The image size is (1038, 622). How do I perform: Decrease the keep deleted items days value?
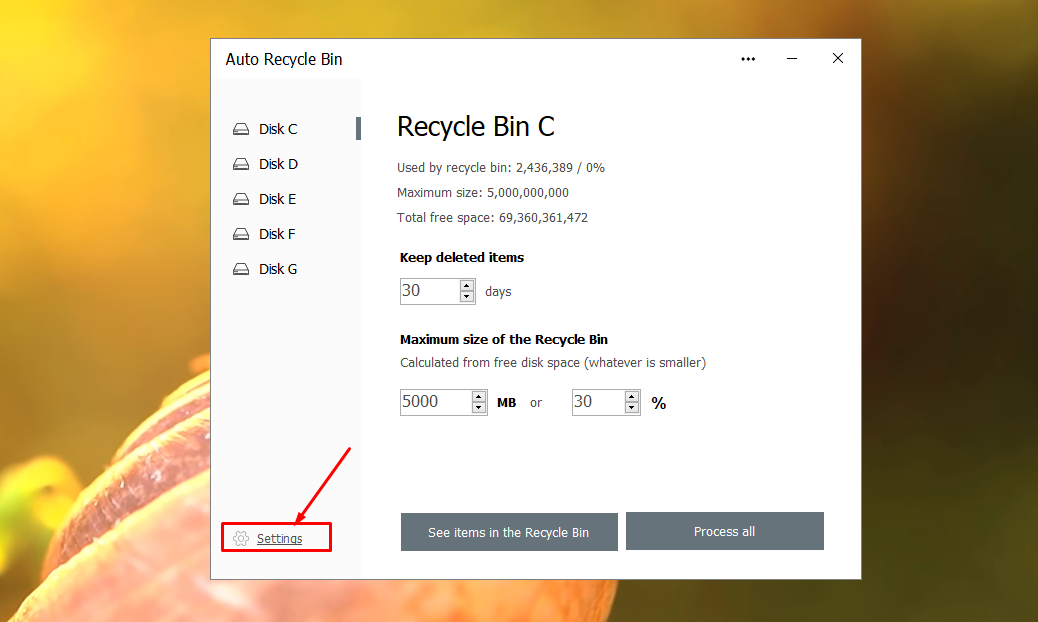[467, 297]
